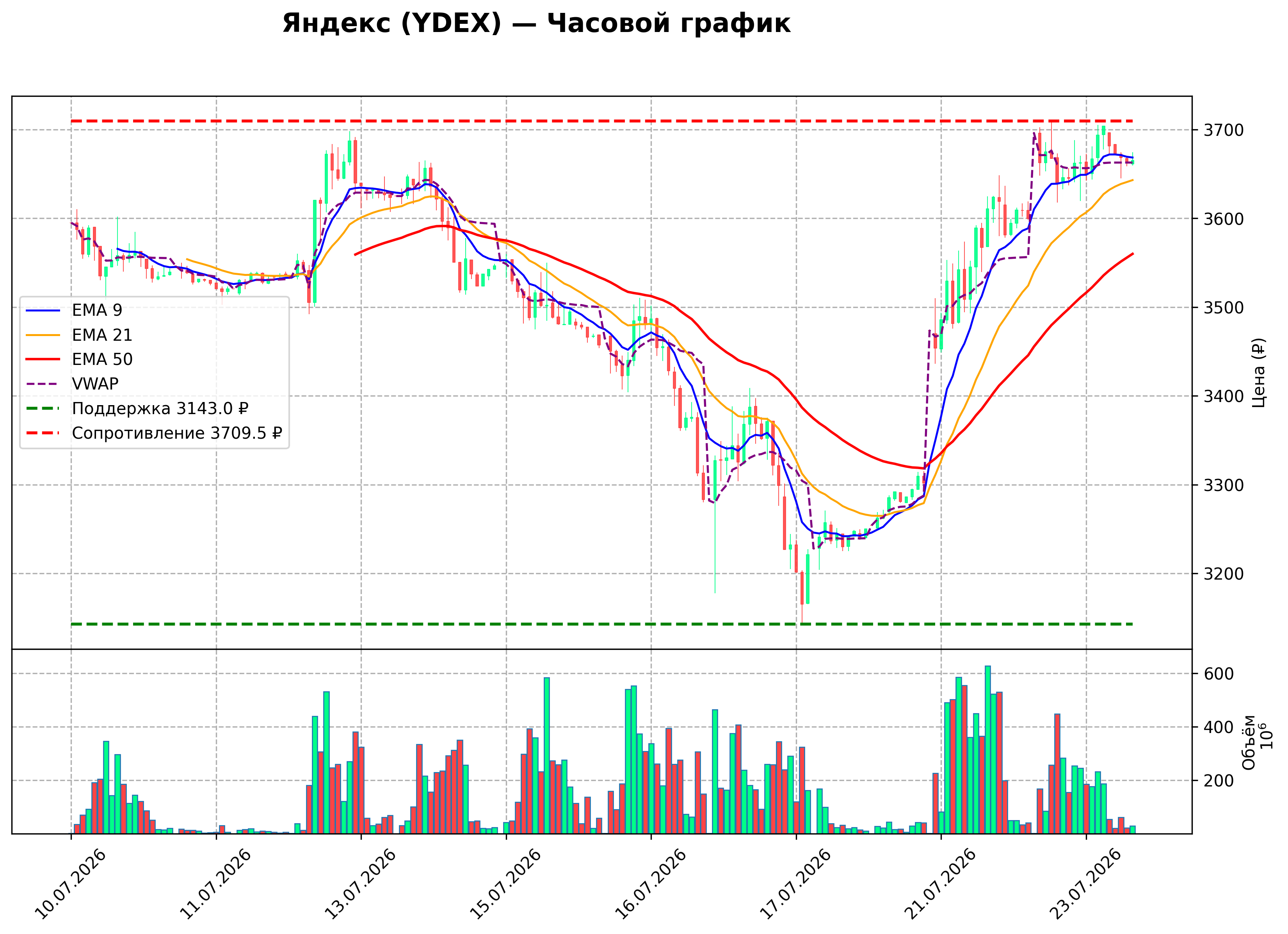
Task: Select the 'EMA 9' legend entry
Action: 74,311
